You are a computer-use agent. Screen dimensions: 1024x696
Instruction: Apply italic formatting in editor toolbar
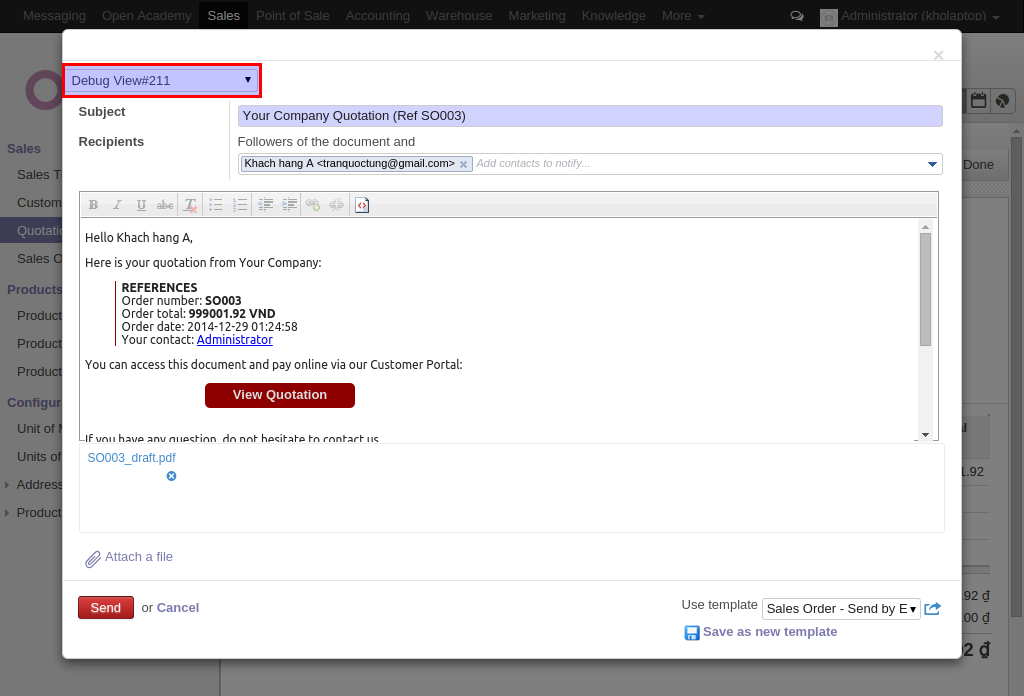click(x=117, y=205)
